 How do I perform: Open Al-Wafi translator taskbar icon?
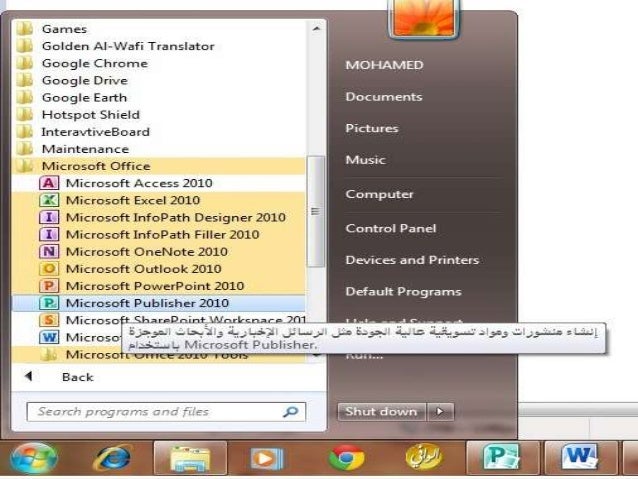pyautogui.click(x=424, y=457)
